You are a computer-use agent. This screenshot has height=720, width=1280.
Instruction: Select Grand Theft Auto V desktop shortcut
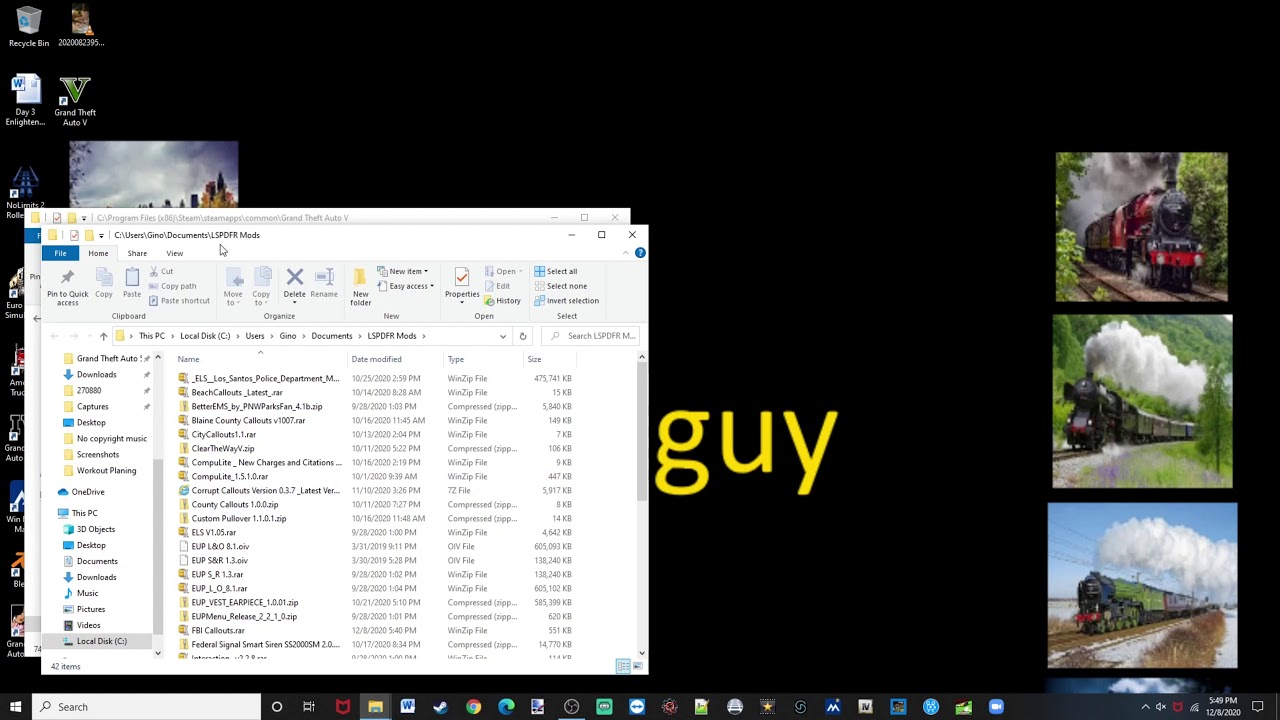coord(75,101)
